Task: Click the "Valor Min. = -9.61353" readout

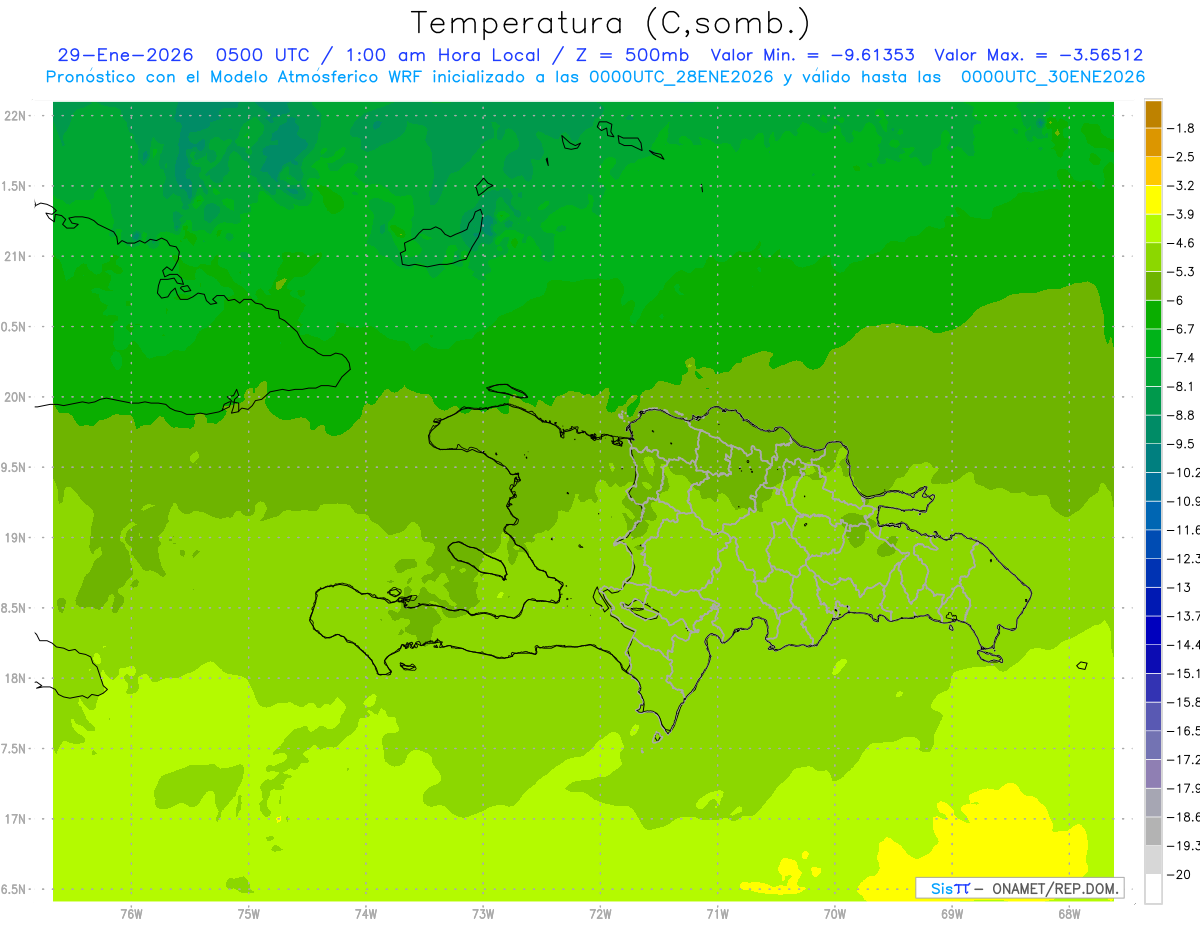Action: click(x=811, y=55)
